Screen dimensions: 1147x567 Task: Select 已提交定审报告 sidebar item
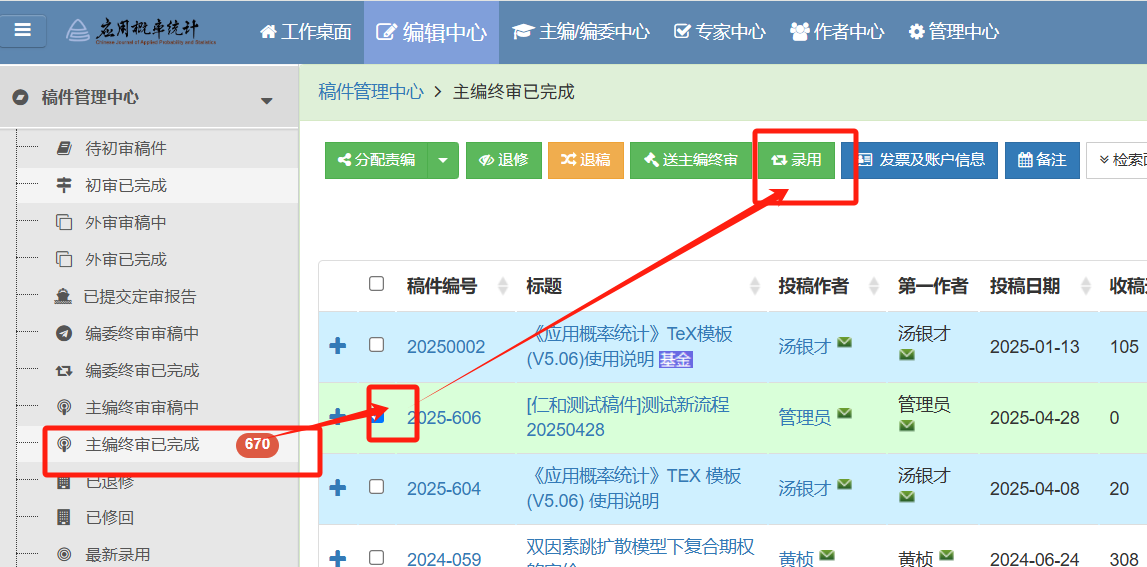pos(140,297)
